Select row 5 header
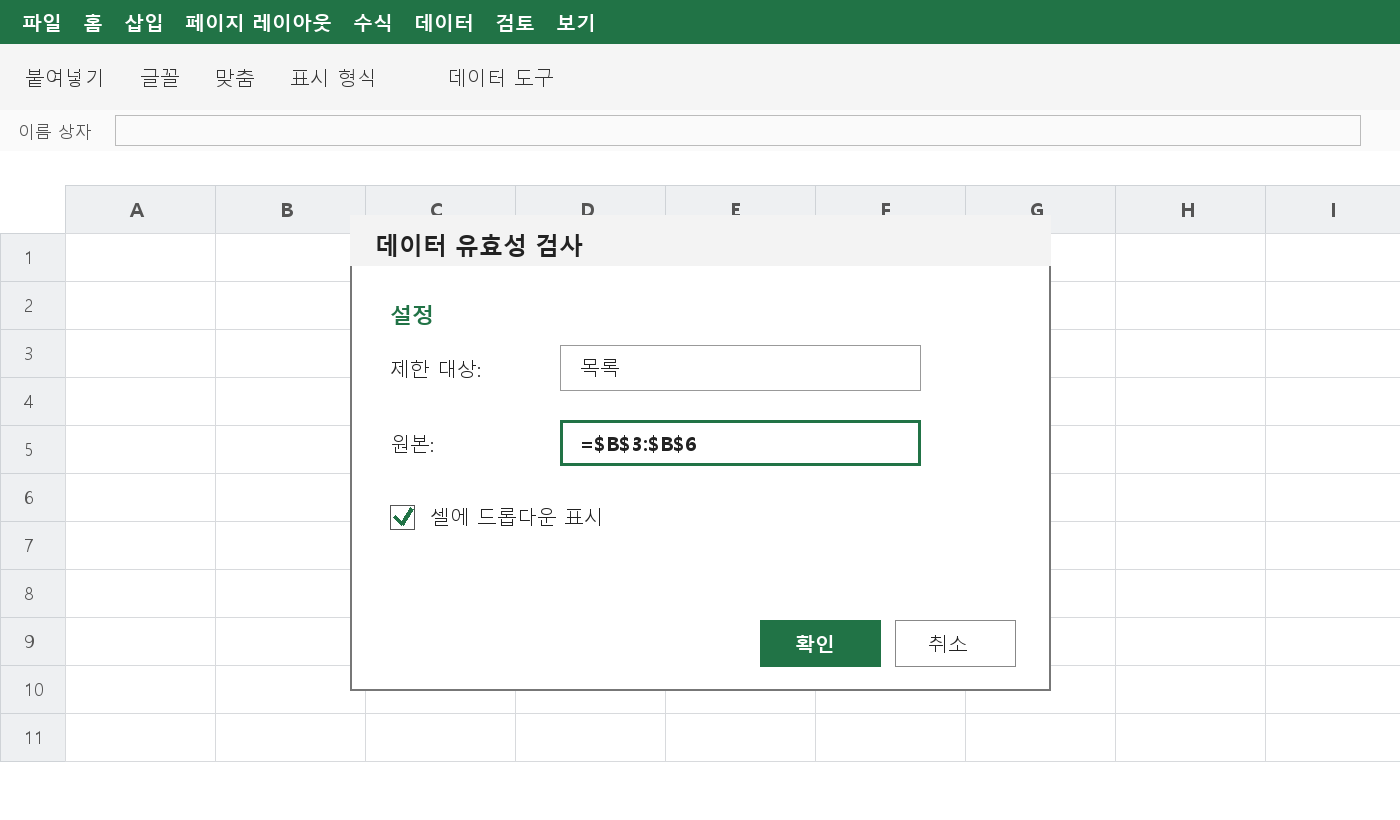 (x=33, y=449)
